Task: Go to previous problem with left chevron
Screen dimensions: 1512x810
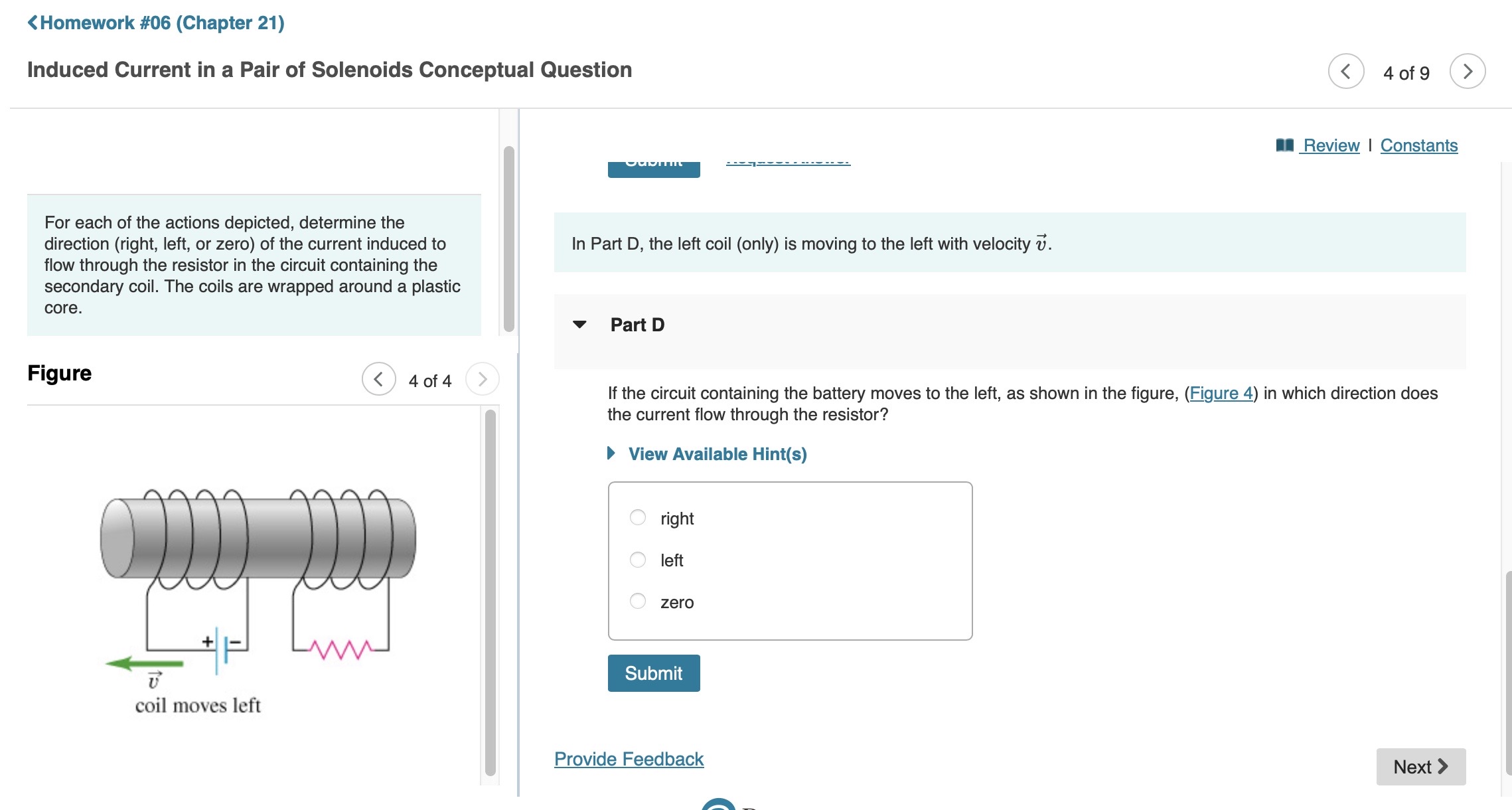Action: click(x=1347, y=71)
